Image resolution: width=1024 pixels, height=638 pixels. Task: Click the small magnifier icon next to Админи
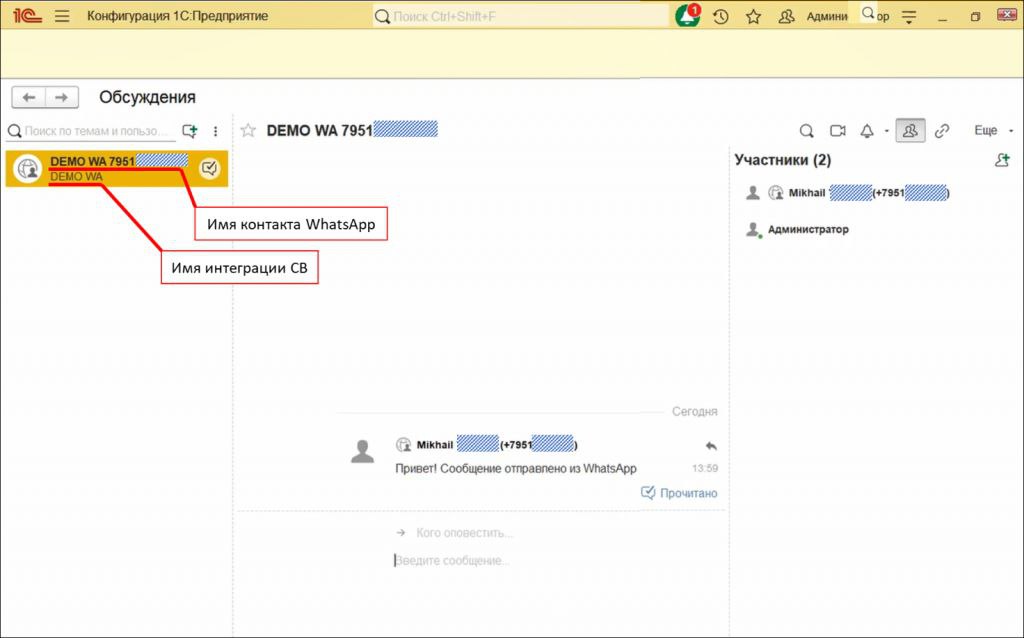pos(868,13)
